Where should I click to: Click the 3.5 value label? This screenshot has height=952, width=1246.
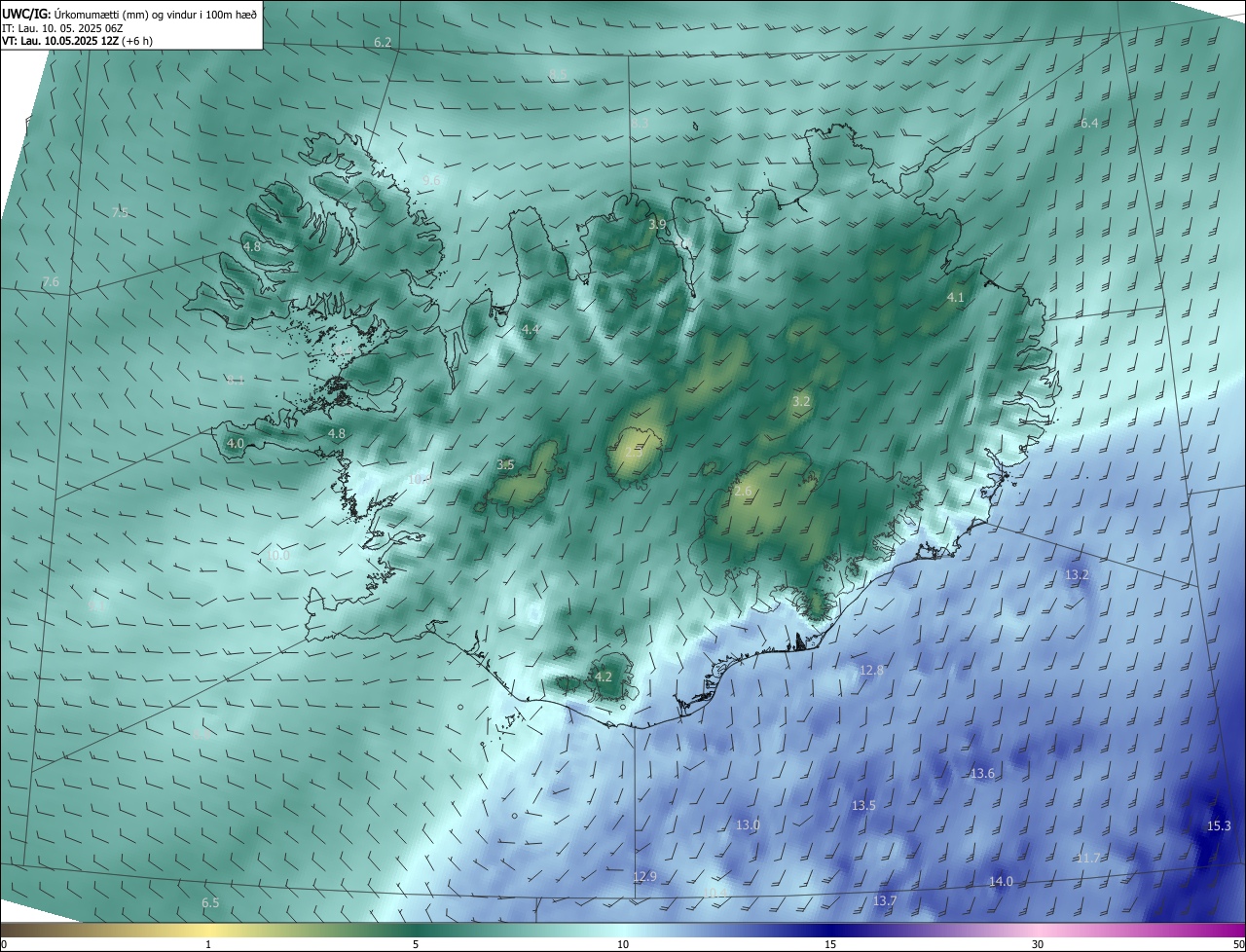(505, 465)
